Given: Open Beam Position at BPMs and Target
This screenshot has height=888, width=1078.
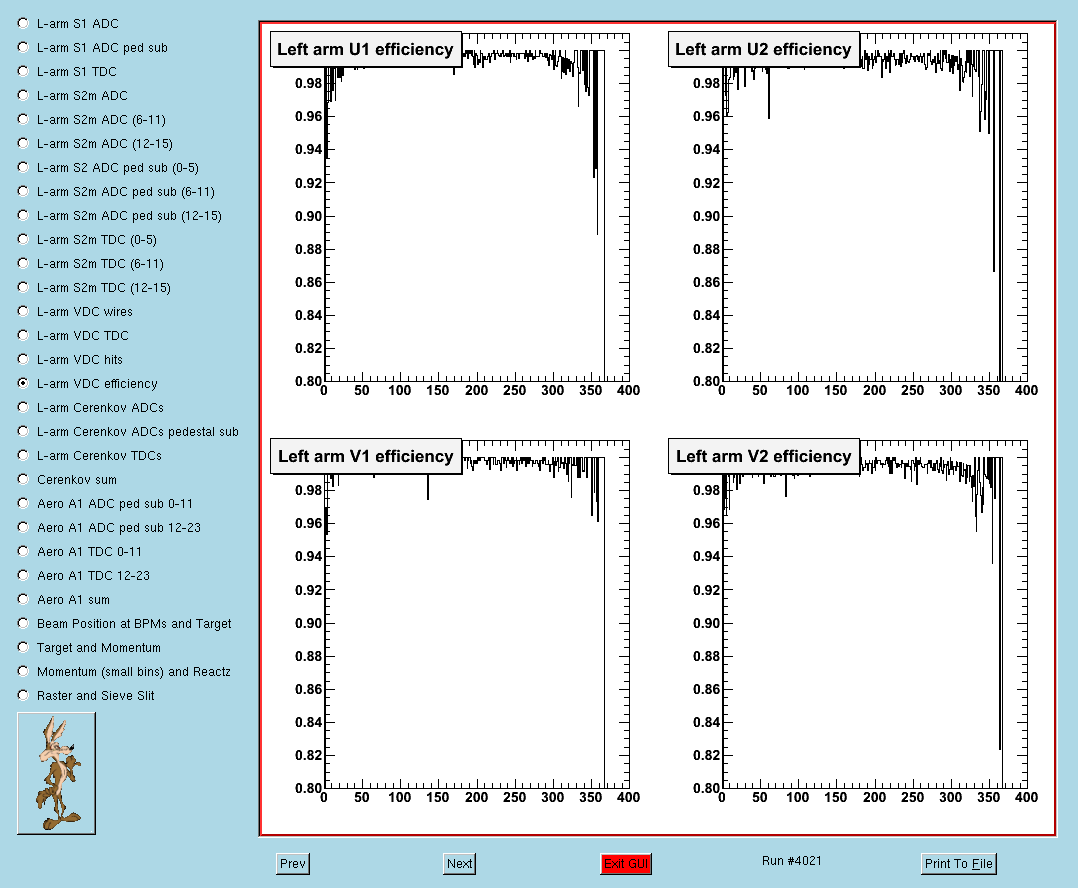Looking at the screenshot, I should point(23,623).
